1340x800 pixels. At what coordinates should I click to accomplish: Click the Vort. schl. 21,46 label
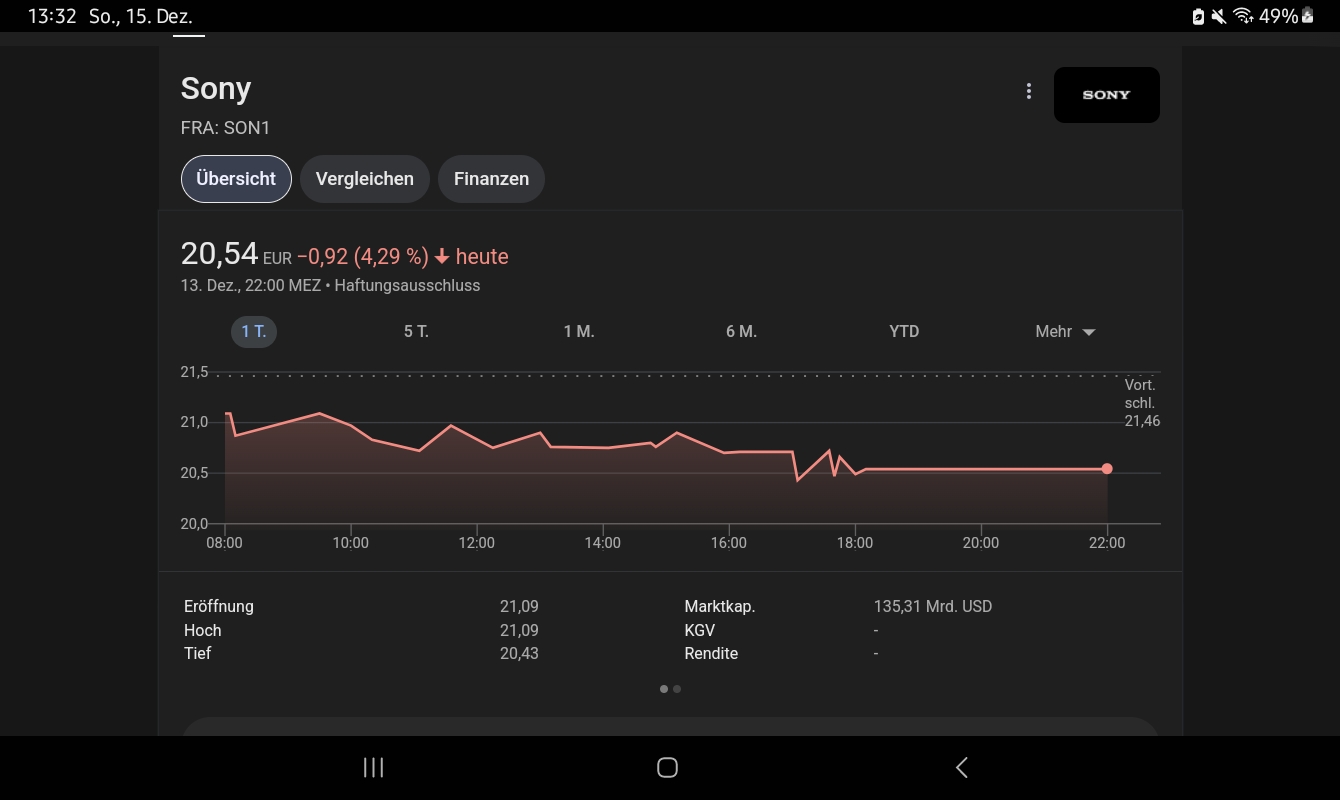click(x=1141, y=403)
